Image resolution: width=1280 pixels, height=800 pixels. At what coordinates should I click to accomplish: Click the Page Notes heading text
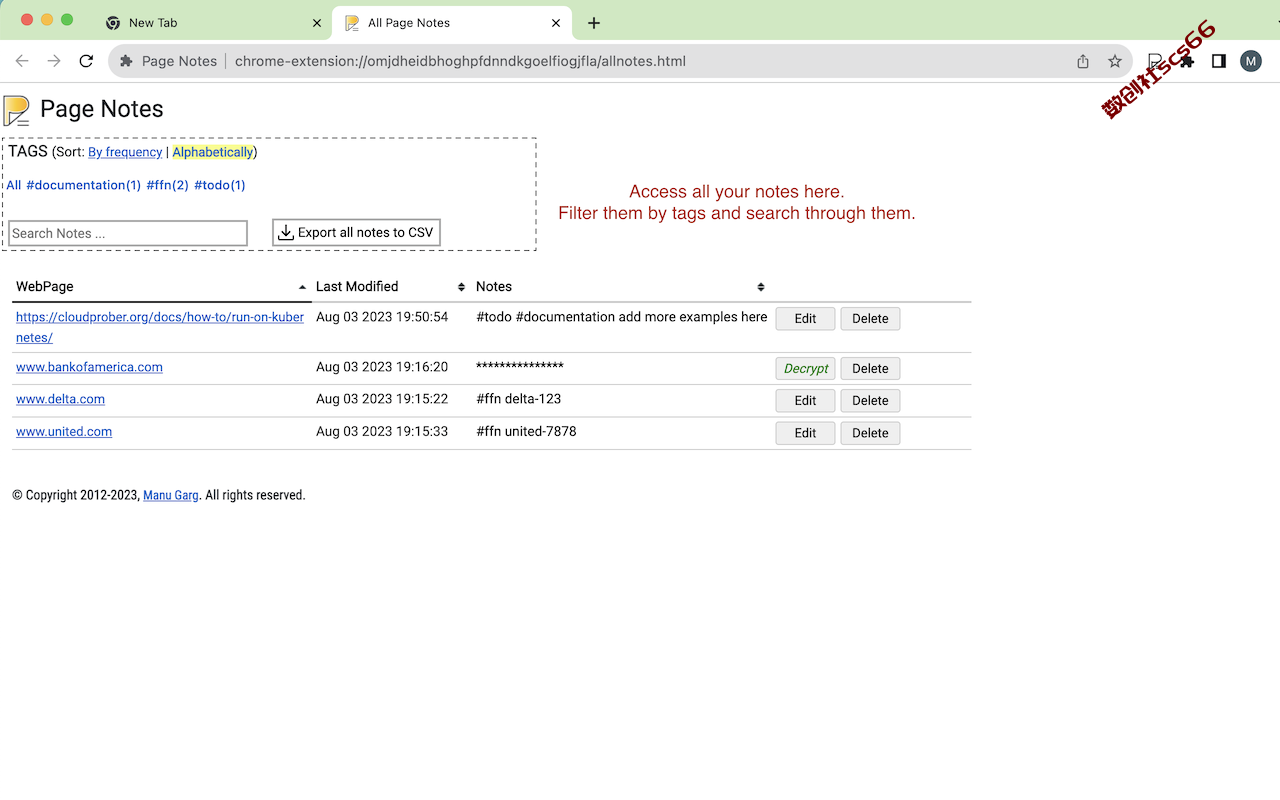[102, 109]
